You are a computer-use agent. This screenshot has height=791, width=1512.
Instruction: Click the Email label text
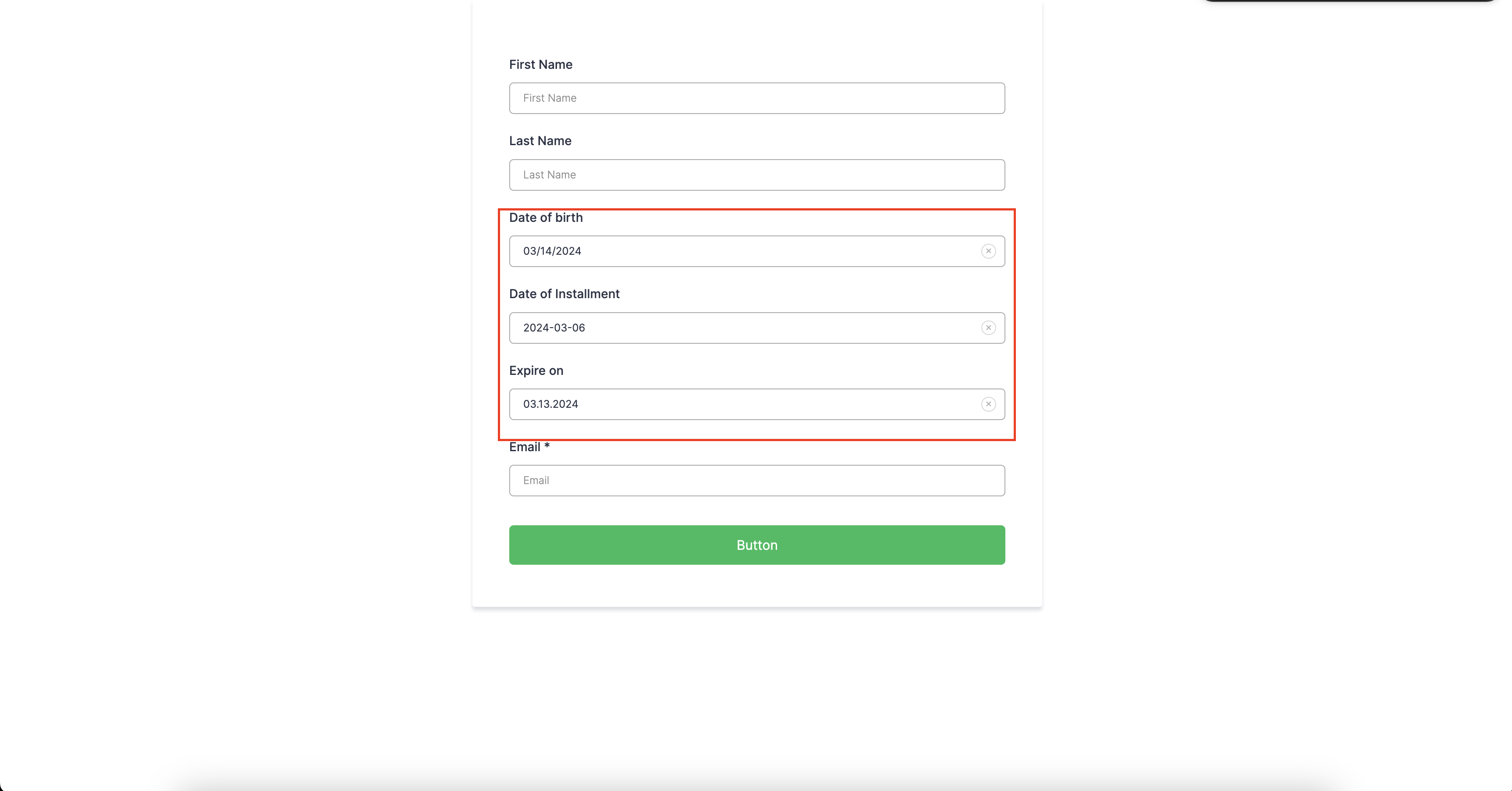click(x=524, y=447)
